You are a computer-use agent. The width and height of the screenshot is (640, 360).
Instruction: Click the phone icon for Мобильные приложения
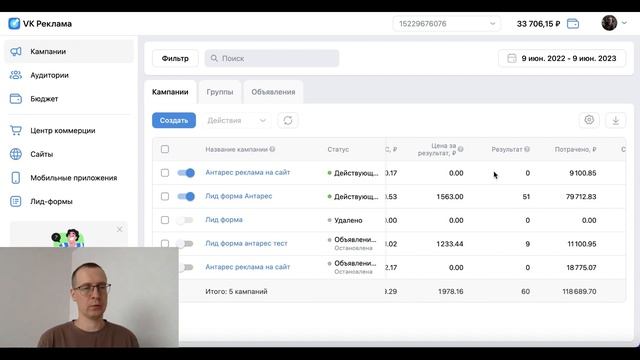[16, 178]
